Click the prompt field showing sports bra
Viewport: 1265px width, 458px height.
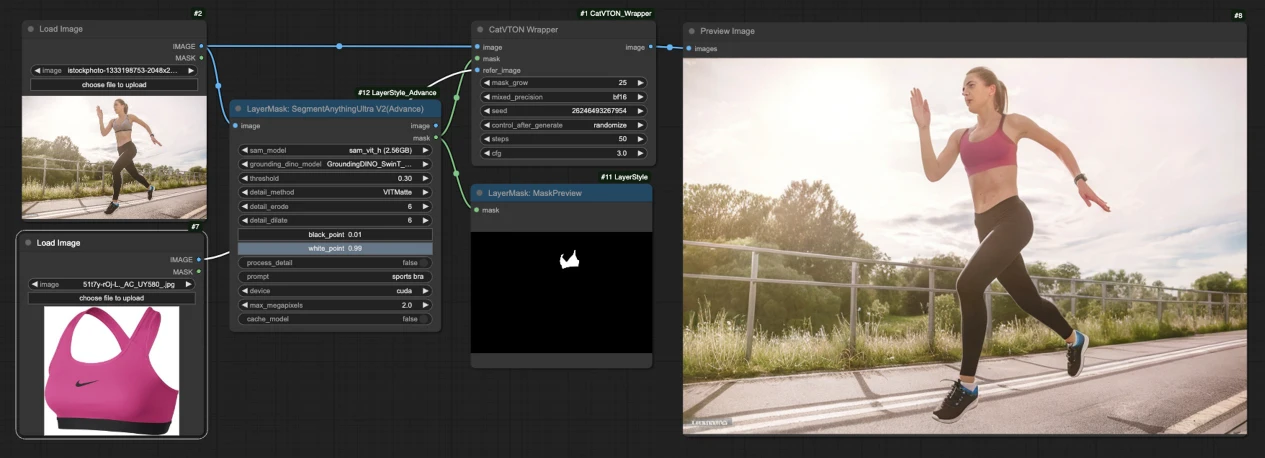[335, 277]
